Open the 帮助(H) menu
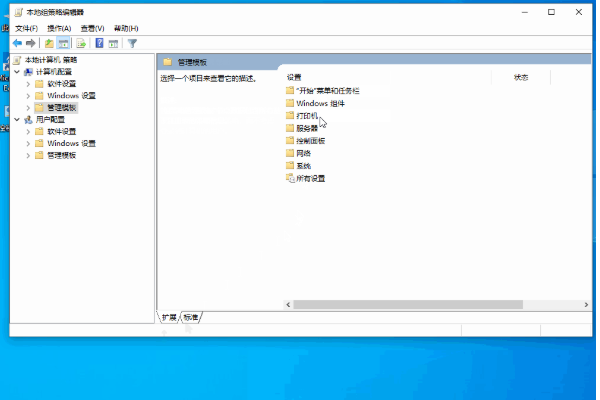This screenshot has height=400, width=600. 126,29
